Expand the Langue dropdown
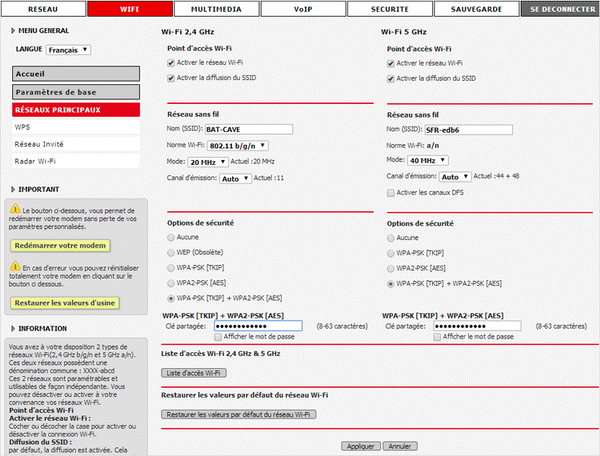 [x=69, y=49]
